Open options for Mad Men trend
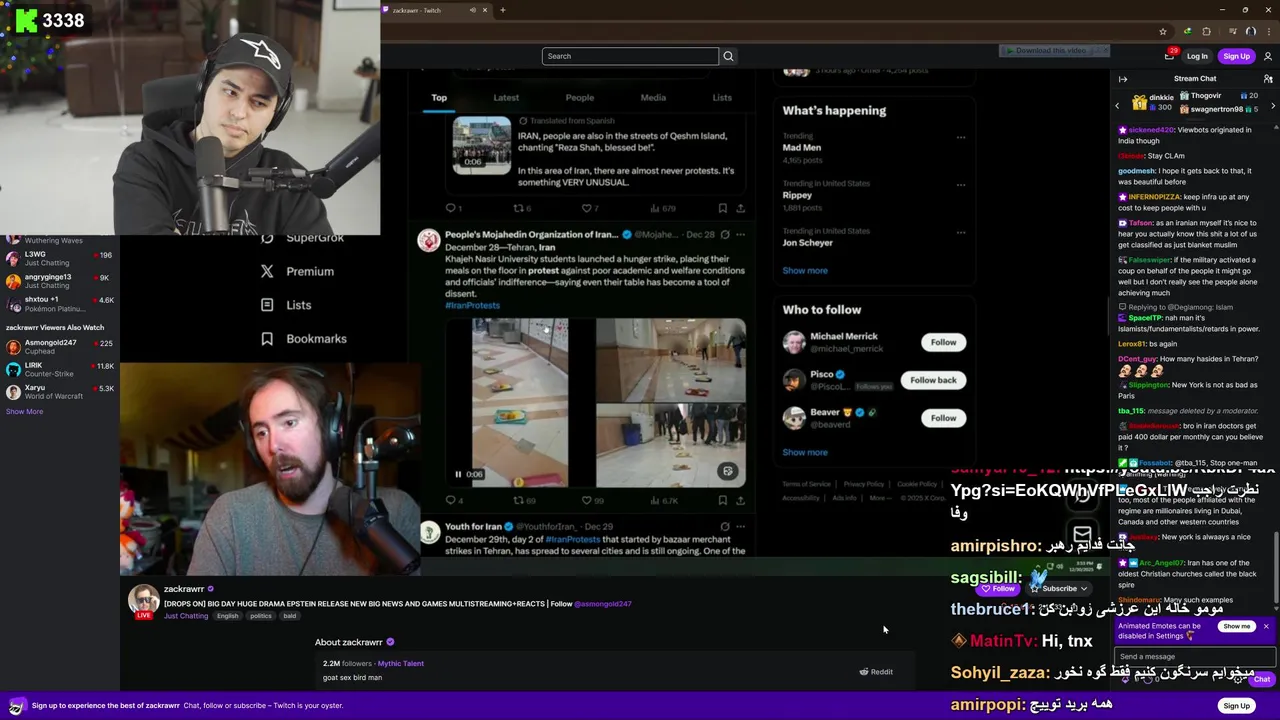 pyautogui.click(x=961, y=137)
